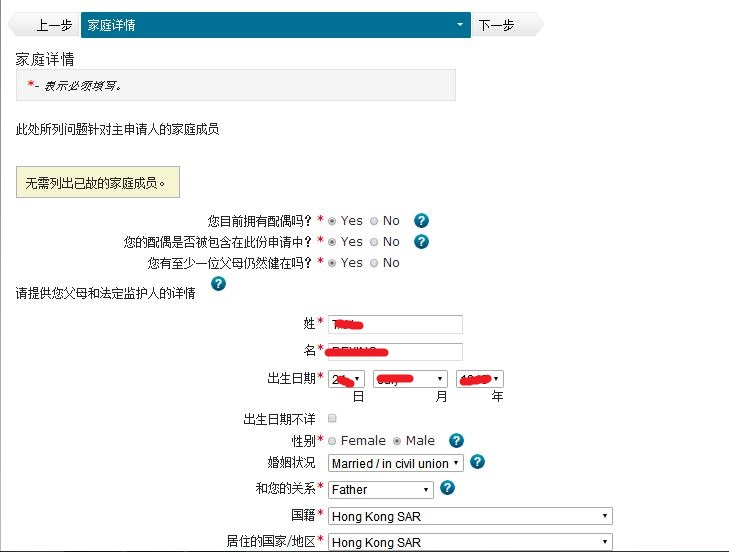
Task: Click the given name (名) text field
Action: 395,351
